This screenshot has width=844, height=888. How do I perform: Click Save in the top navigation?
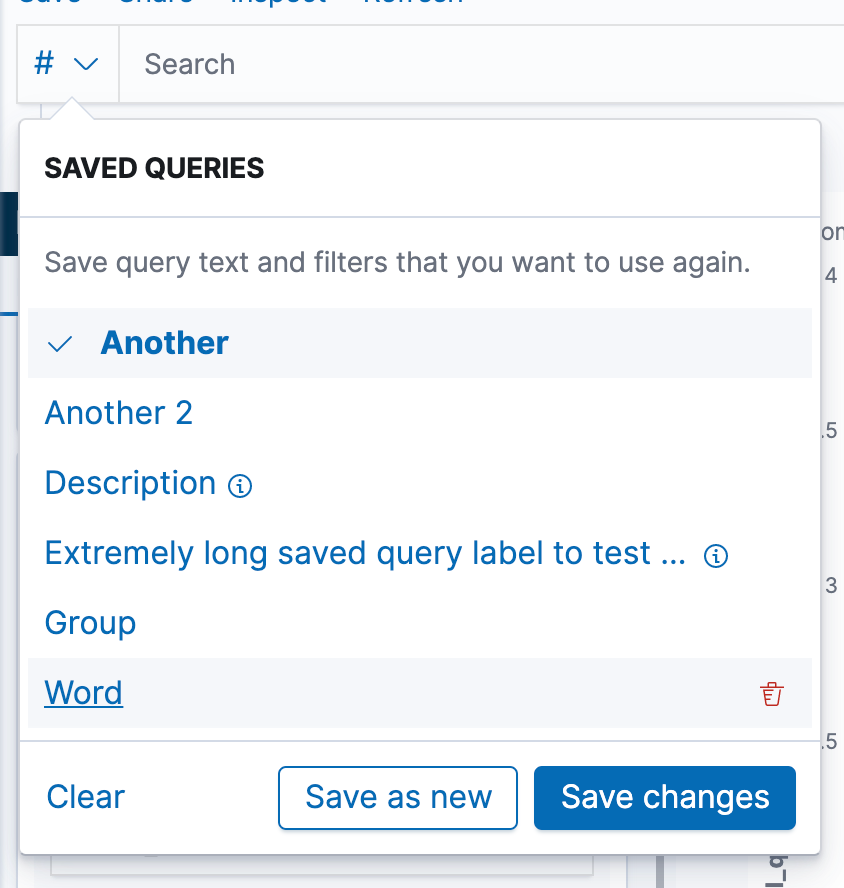click(x=50, y=2)
